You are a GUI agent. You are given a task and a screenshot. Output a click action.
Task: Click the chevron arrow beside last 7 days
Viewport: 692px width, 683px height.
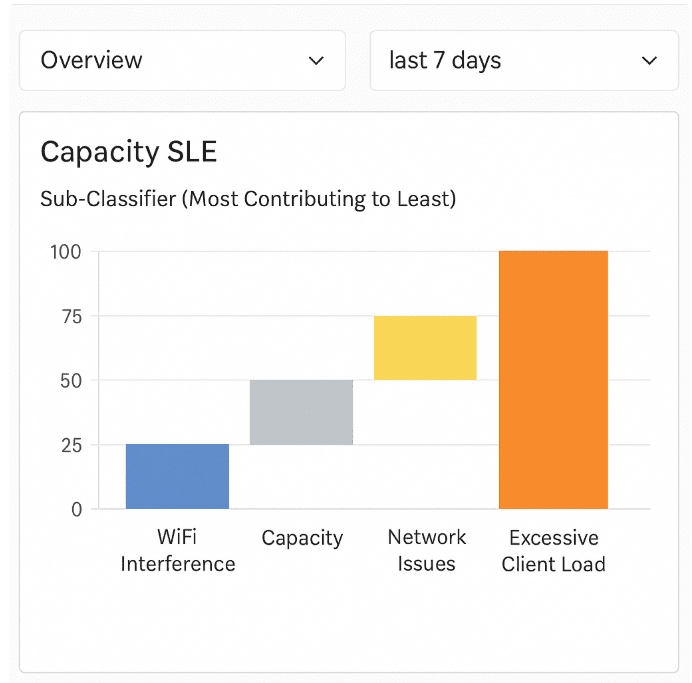[649, 61]
